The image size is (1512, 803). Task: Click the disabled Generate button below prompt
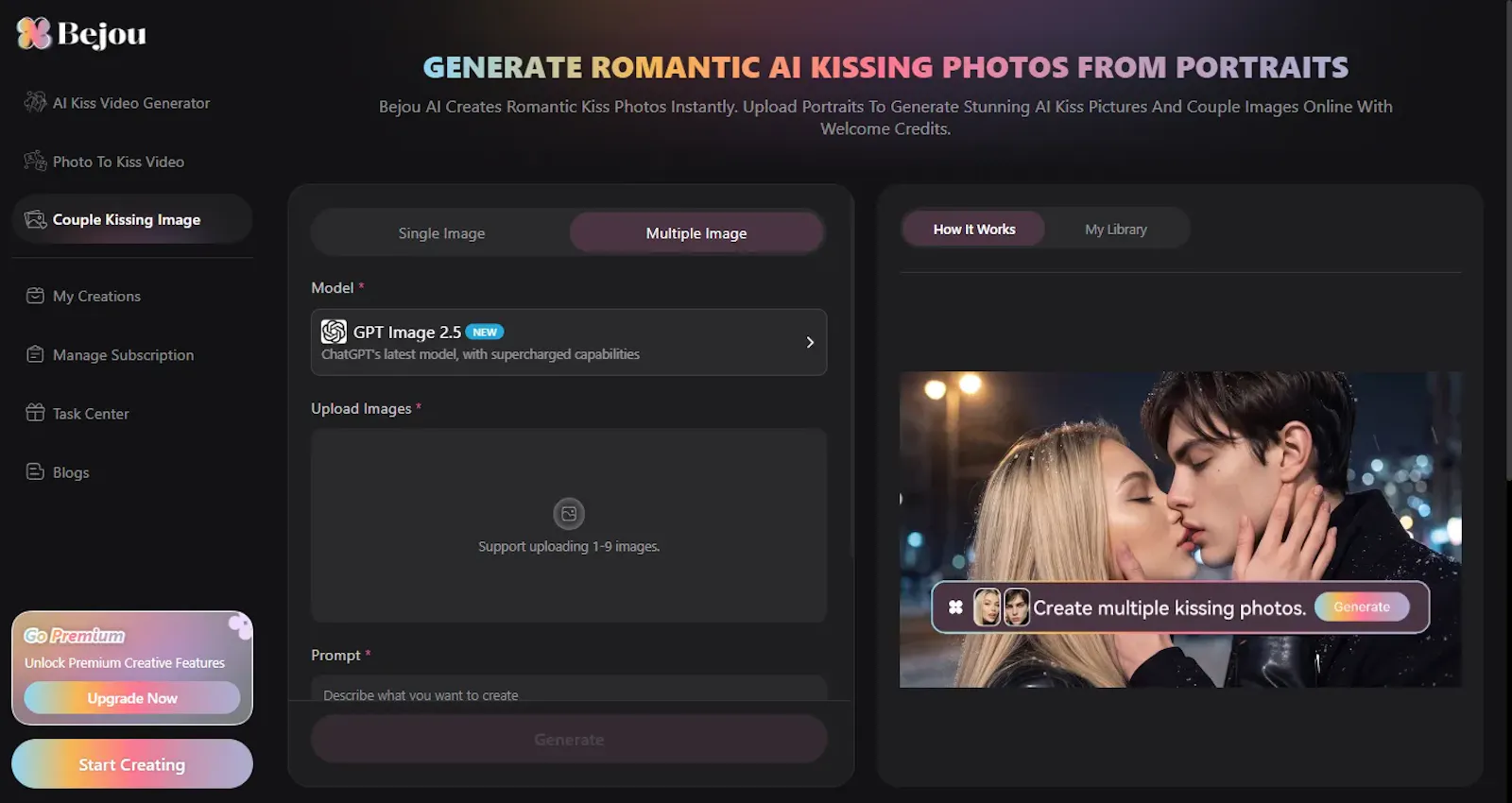click(x=569, y=739)
